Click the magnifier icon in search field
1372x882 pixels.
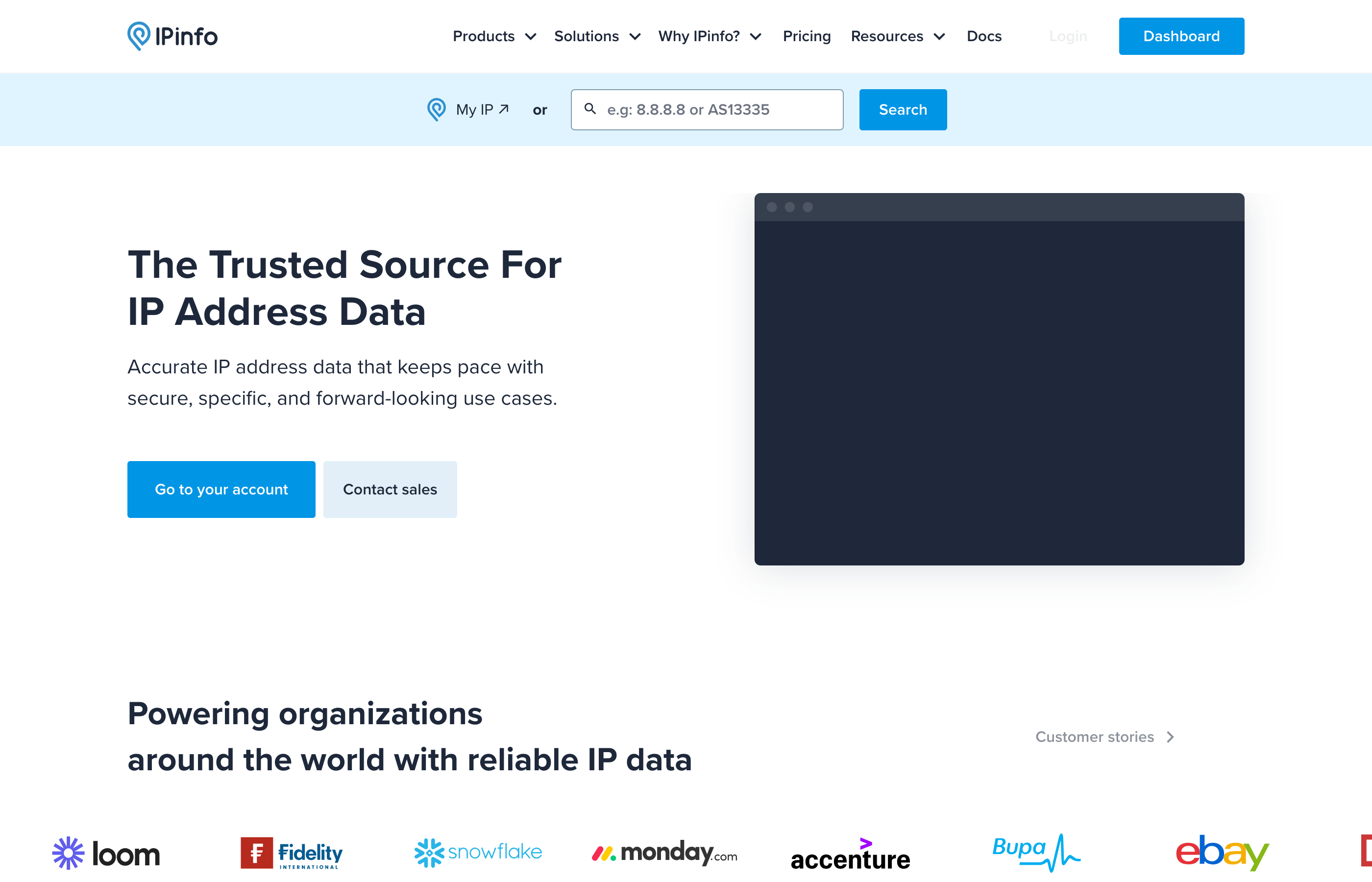(x=590, y=109)
